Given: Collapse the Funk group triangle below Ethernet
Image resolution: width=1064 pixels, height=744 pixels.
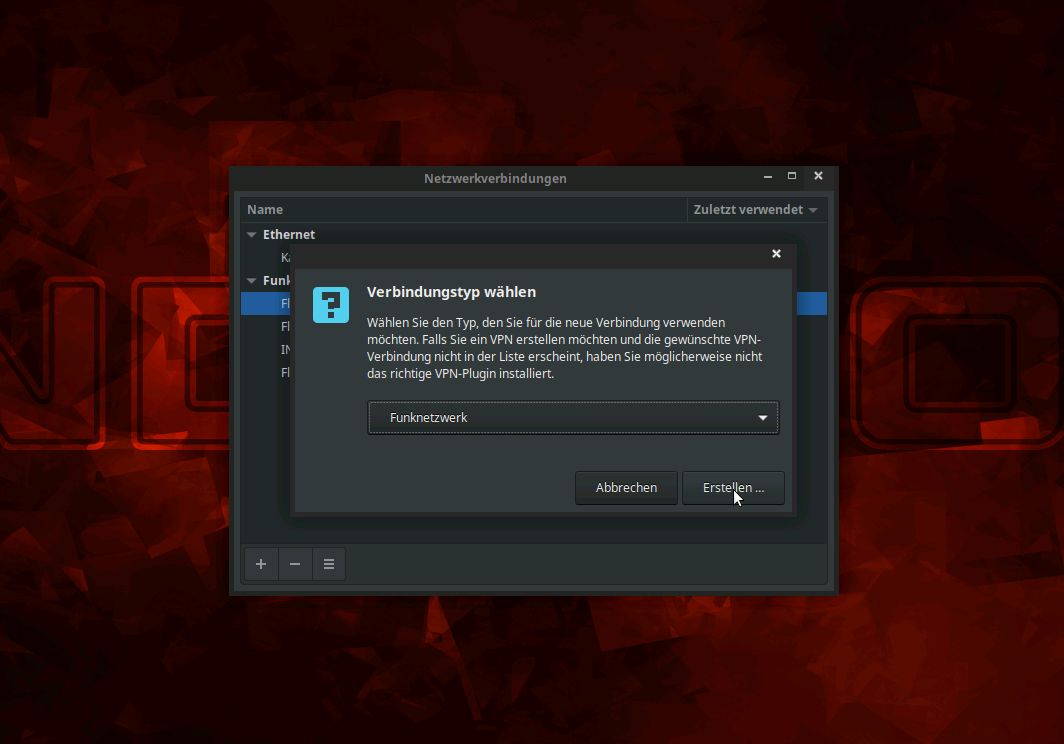Looking at the screenshot, I should pyautogui.click(x=252, y=281).
